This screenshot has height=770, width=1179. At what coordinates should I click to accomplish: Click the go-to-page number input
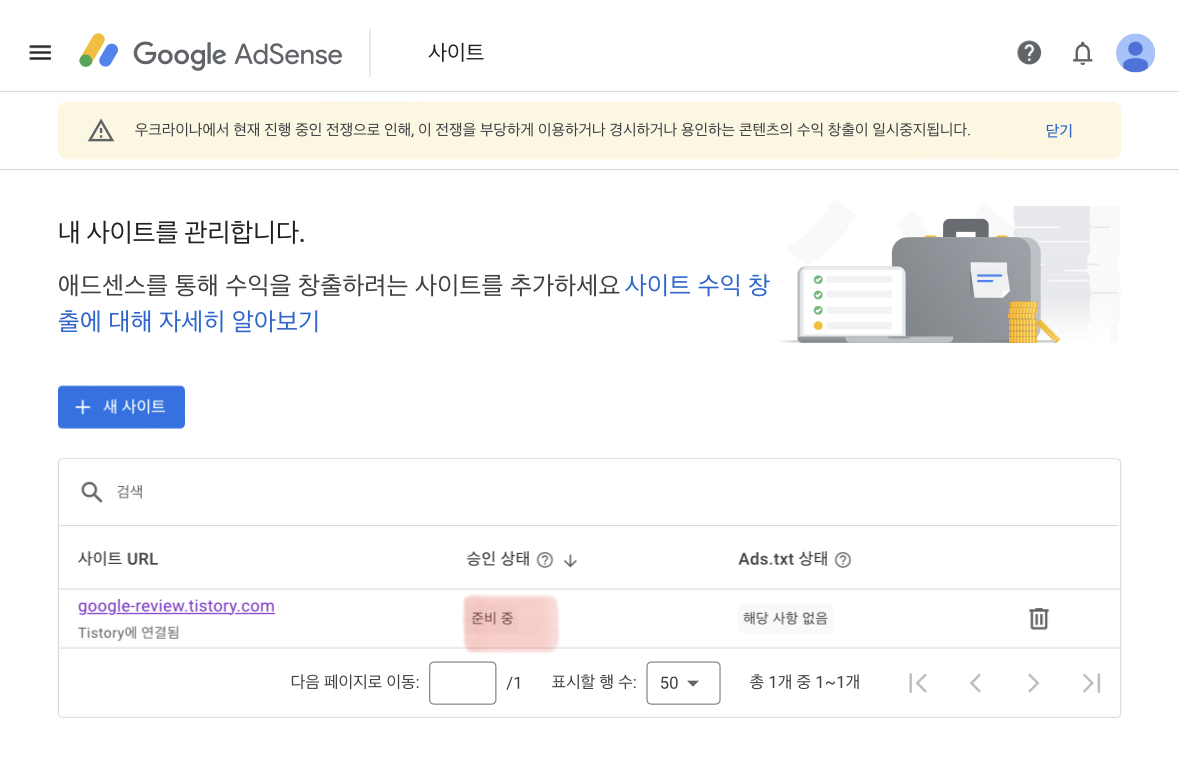(x=462, y=683)
